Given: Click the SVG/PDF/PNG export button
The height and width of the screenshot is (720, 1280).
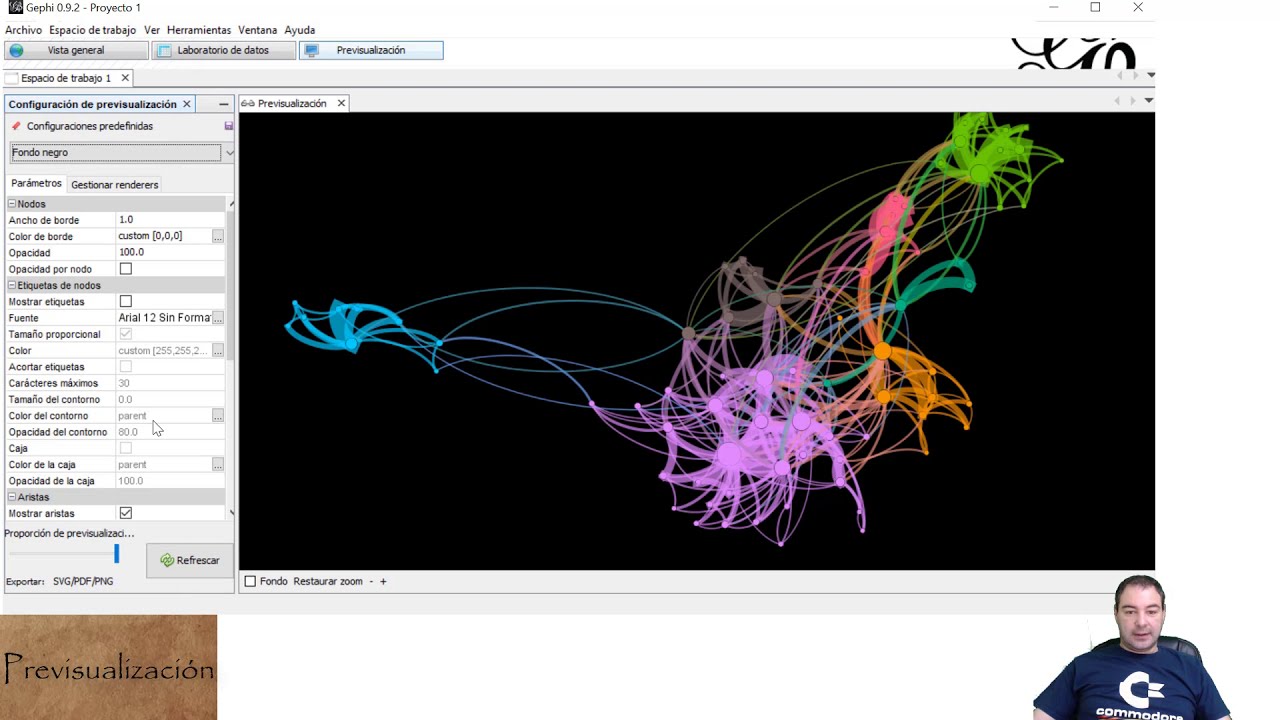Looking at the screenshot, I should coord(83,581).
